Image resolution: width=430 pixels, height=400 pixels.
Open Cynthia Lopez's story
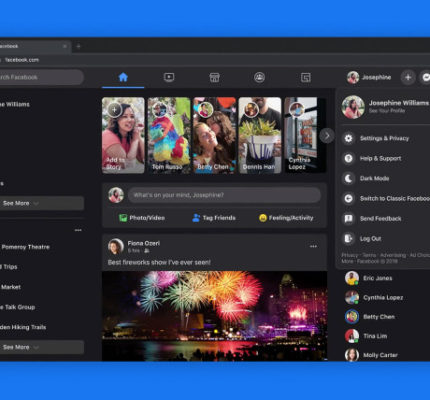(305, 135)
